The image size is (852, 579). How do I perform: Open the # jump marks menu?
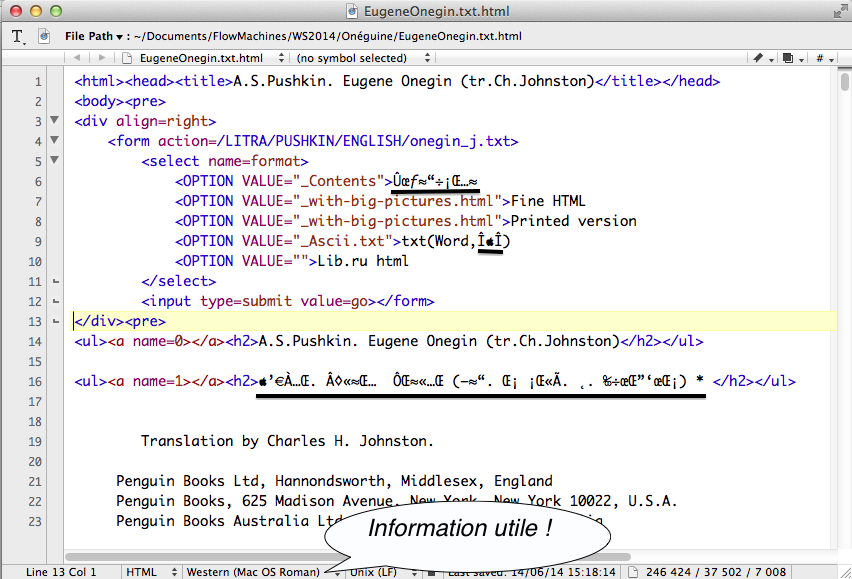tap(824, 59)
